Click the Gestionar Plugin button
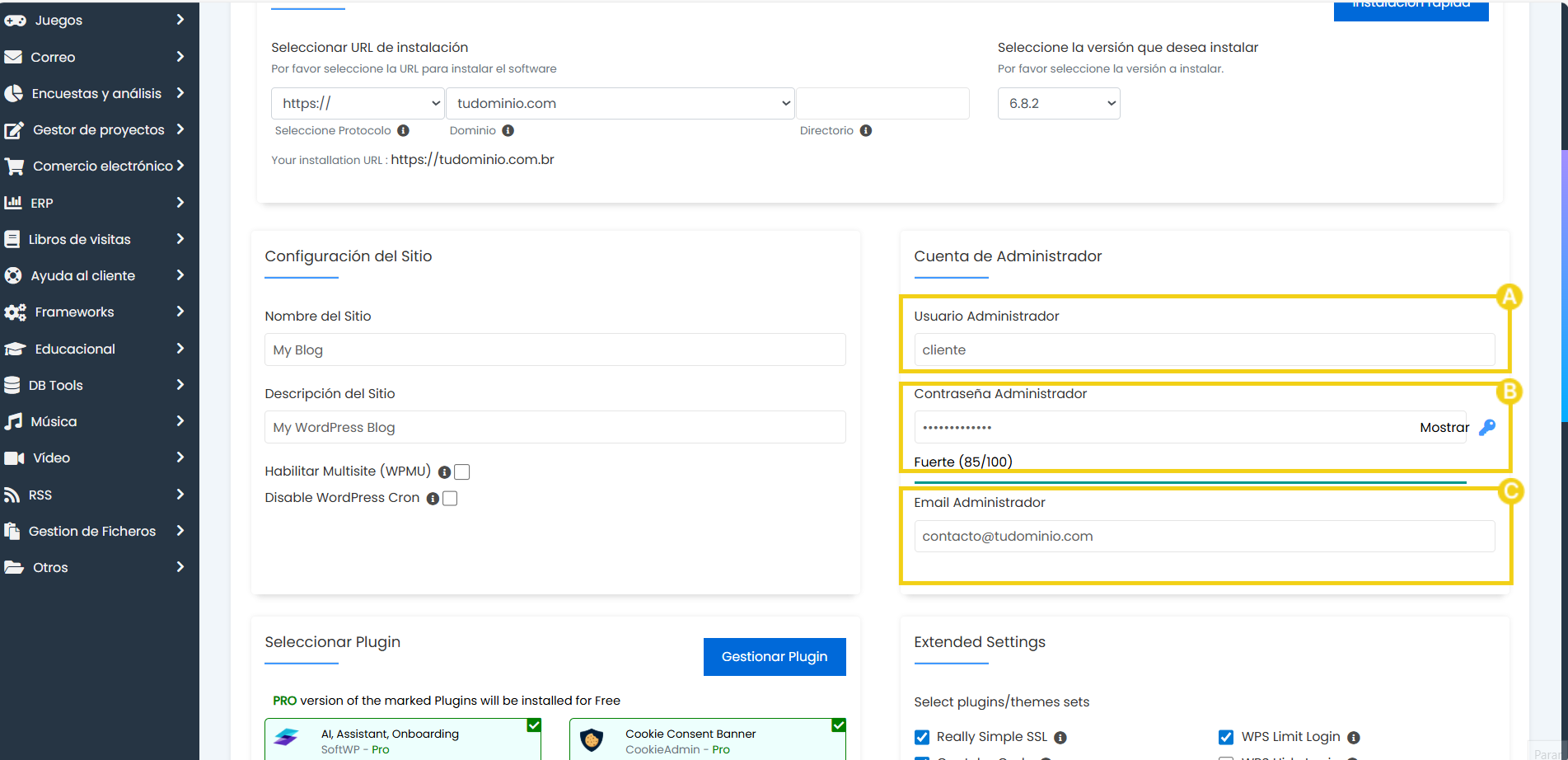The height and width of the screenshot is (760, 1568). pyautogui.click(x=775, y=657)
